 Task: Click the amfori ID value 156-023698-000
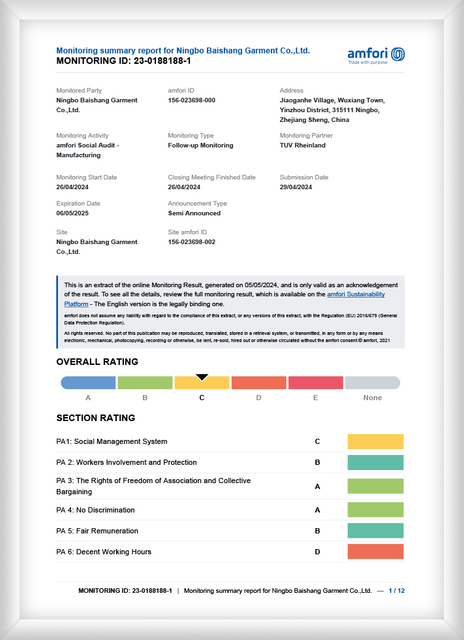191,100
